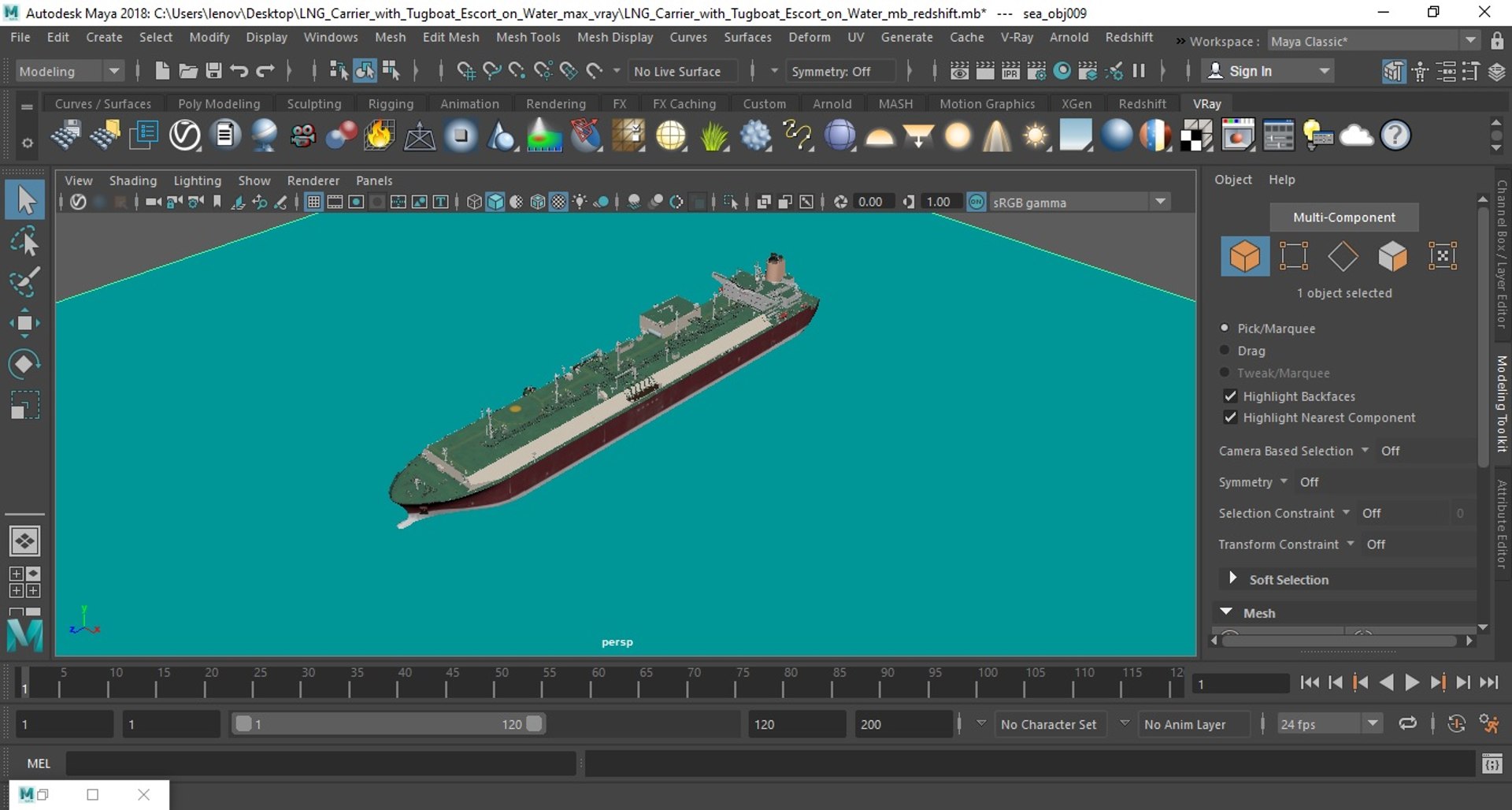Click the toolkit horizontal scrollbar
The width and height of the screenshot is (1512, 810).
coord(1340,641)
